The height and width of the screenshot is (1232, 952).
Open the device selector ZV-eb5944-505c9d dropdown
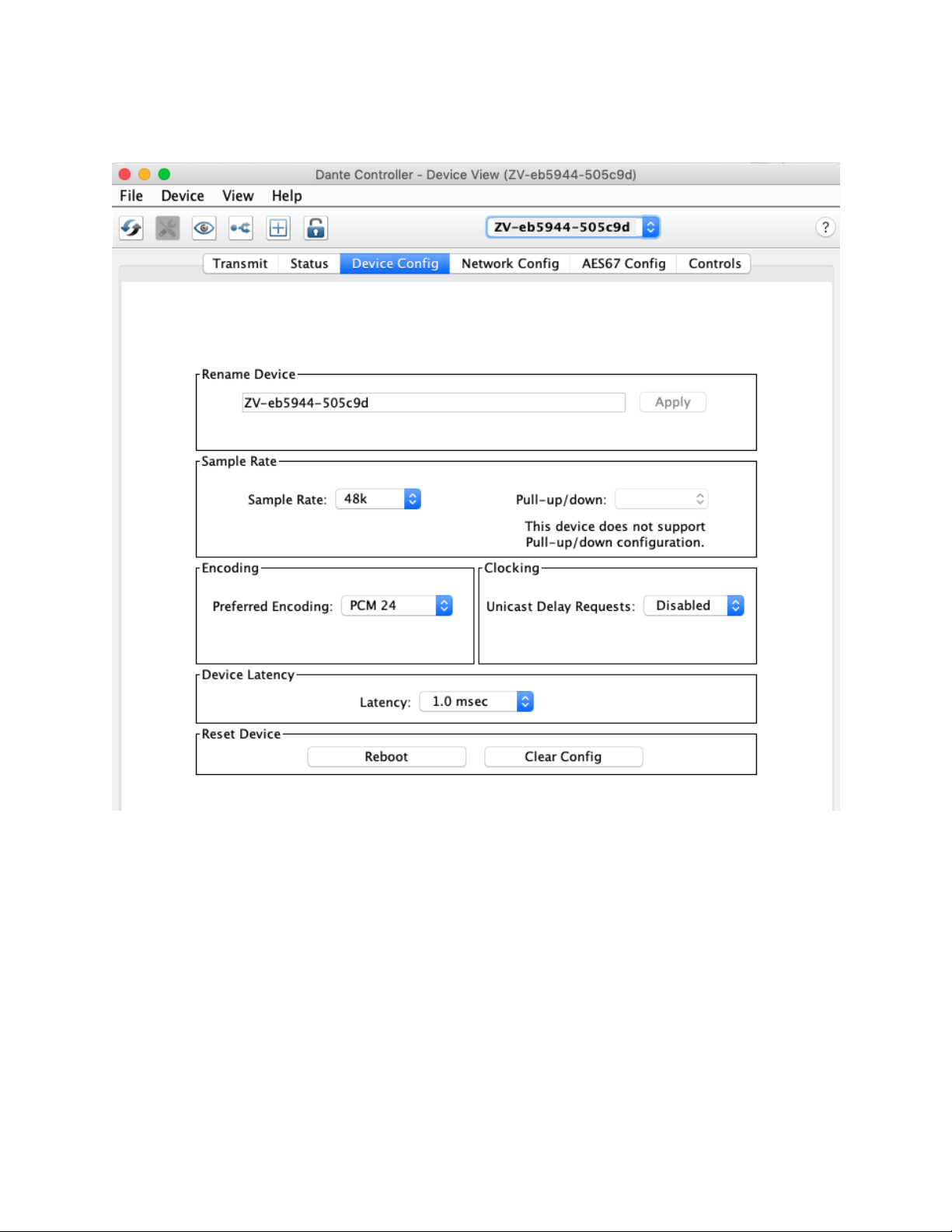[x=573, y=227]
